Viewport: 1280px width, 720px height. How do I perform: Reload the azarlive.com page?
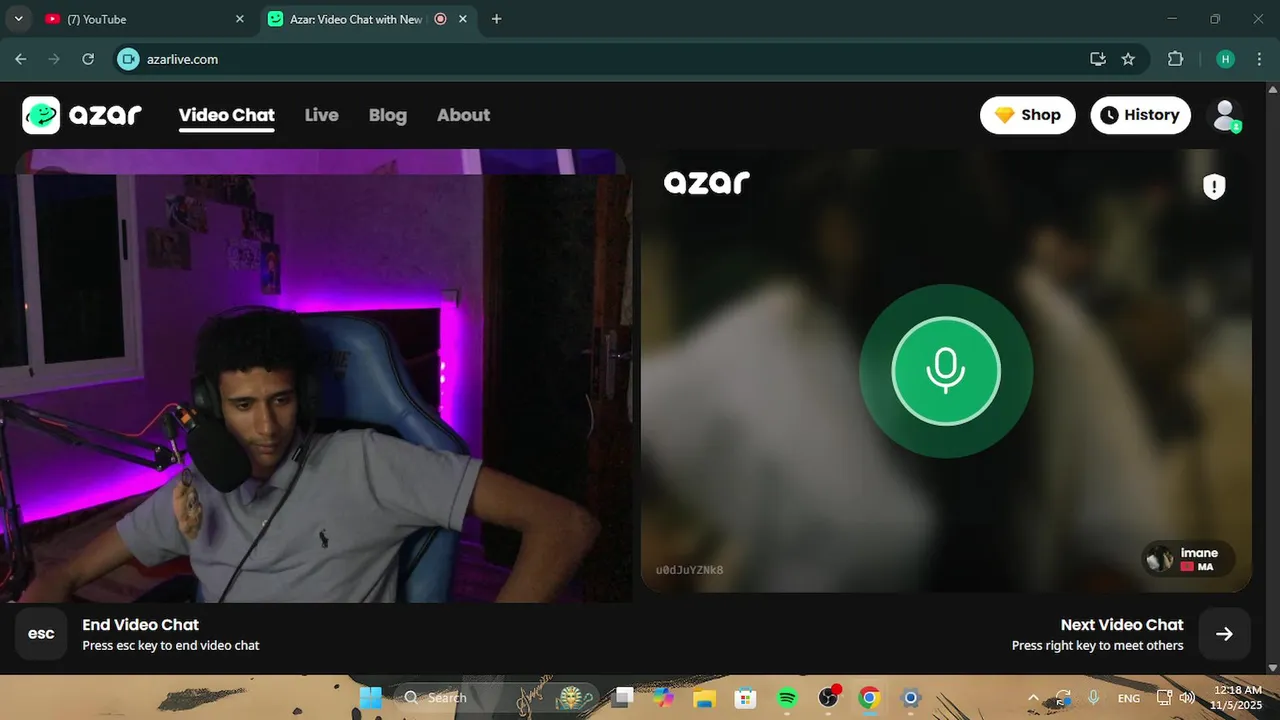(x=88, y=59)
